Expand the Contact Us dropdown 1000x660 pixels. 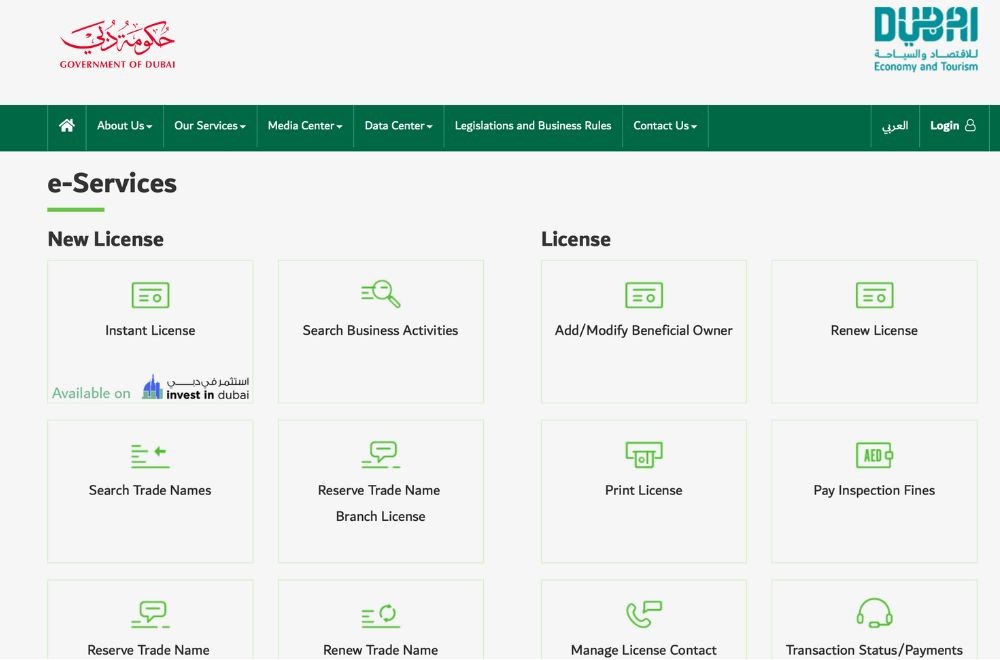click(x=665, y=126)
